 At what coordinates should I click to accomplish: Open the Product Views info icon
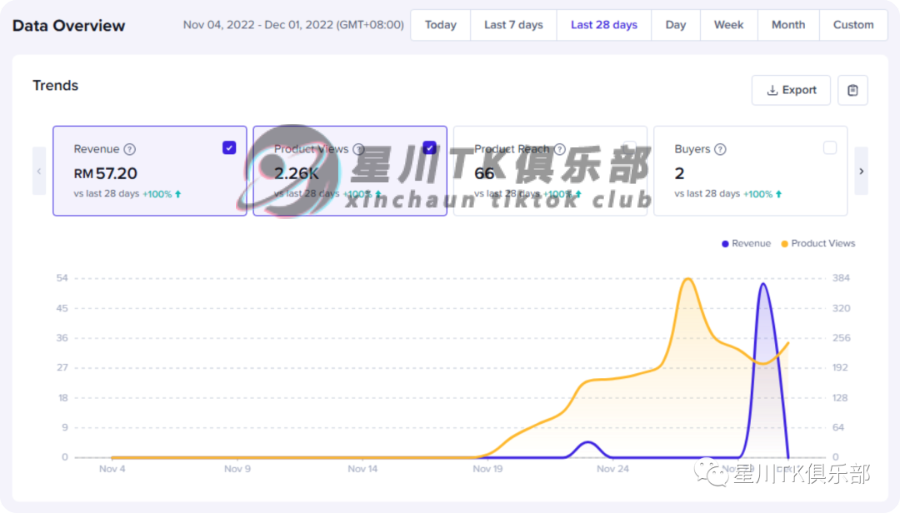[359, 149]
